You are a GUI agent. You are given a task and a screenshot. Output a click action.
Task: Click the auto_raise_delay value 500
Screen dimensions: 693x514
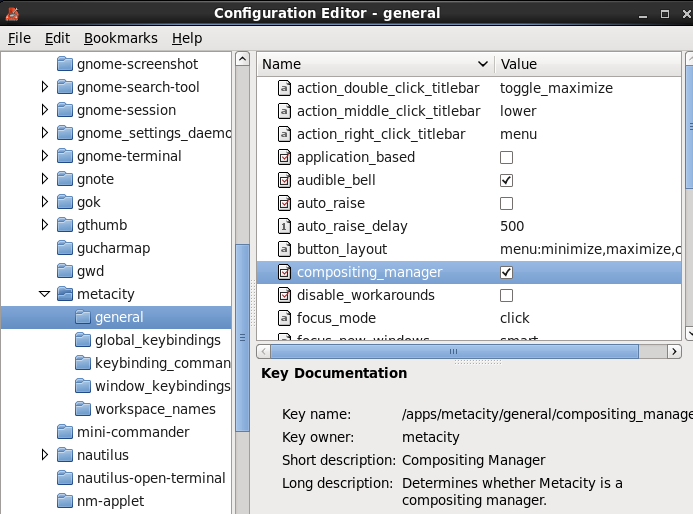(x=512, y=226)
